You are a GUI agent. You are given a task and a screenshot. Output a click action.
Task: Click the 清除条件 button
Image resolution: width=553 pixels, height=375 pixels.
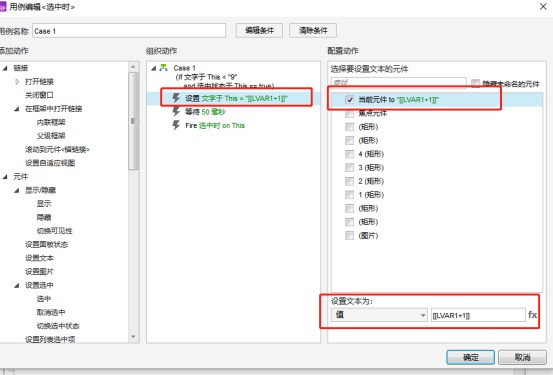(313, 30)
